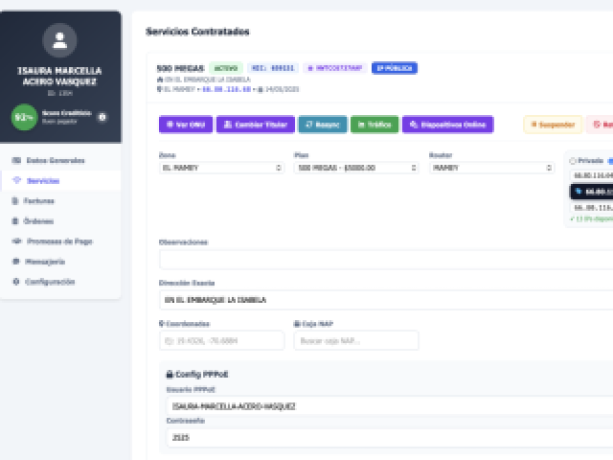Screen dimensions: 613x460
Task: Click the Buscar caja NAP search field
Action: pos(356,341)
